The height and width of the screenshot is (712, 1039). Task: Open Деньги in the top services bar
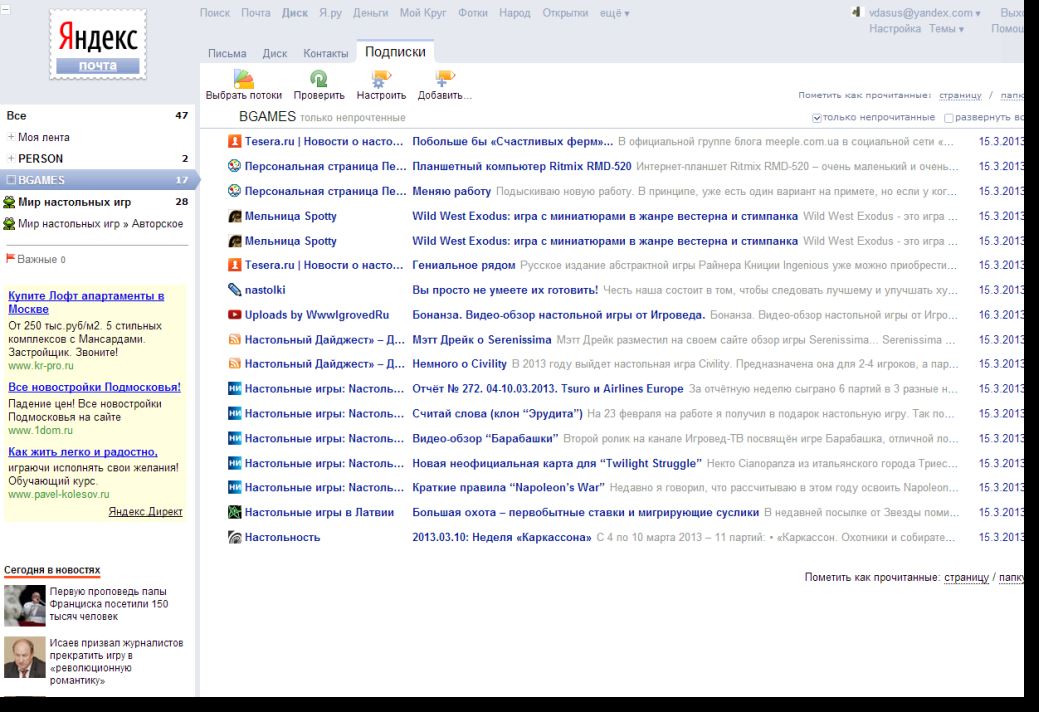[370, 13]
